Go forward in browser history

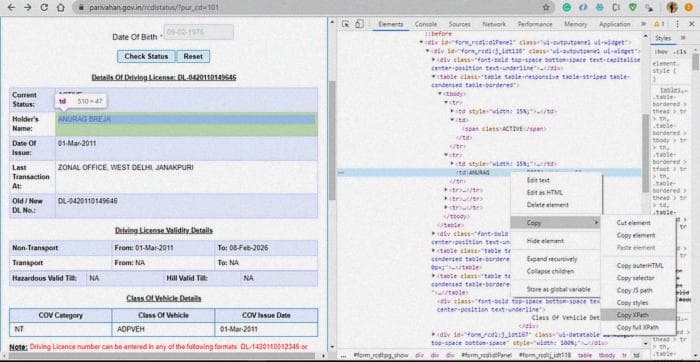(x=27, y=8)
